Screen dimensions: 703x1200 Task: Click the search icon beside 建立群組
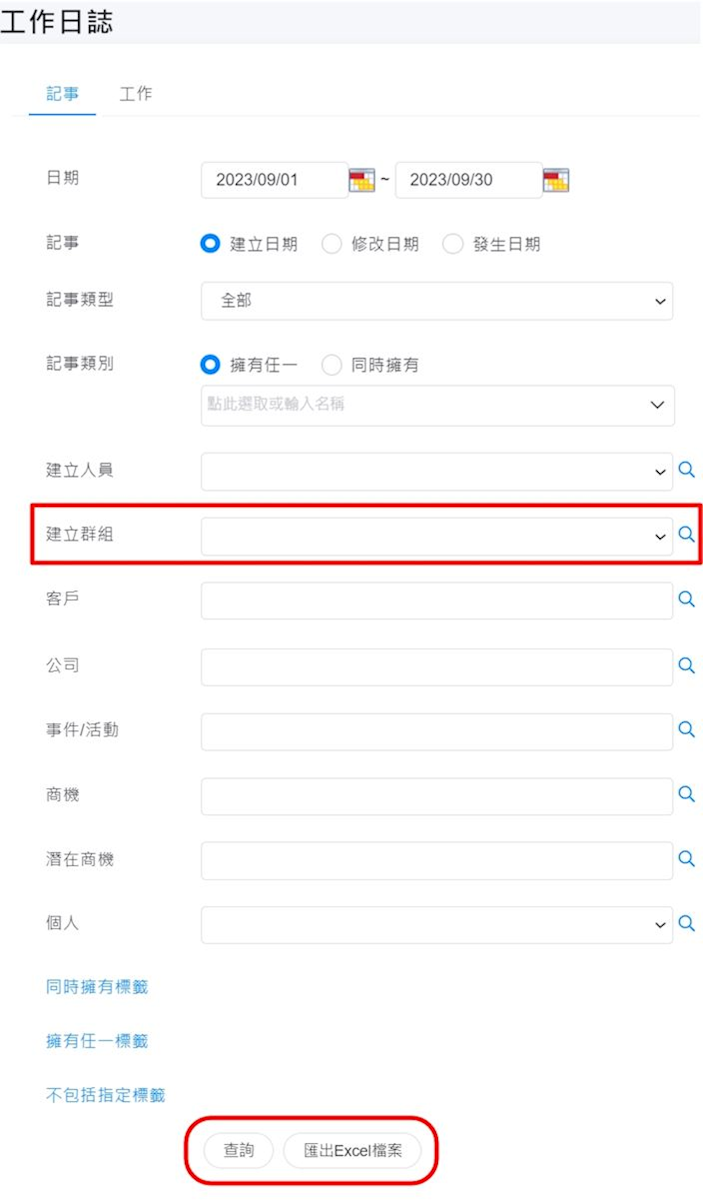687,535
